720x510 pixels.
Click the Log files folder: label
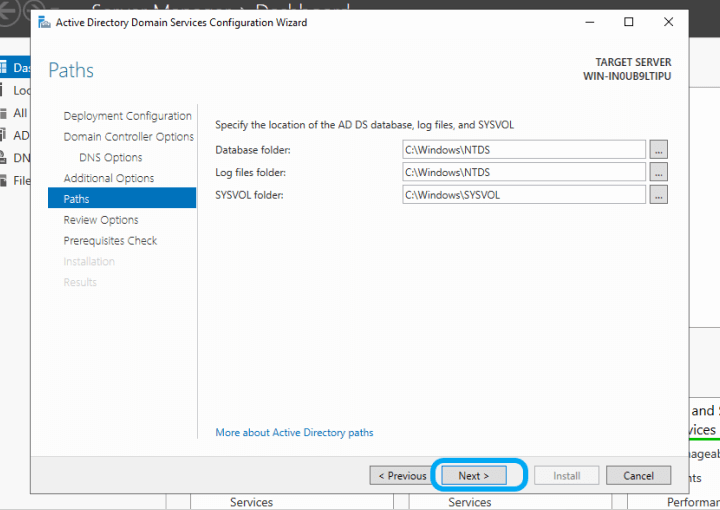coord(250,172)
